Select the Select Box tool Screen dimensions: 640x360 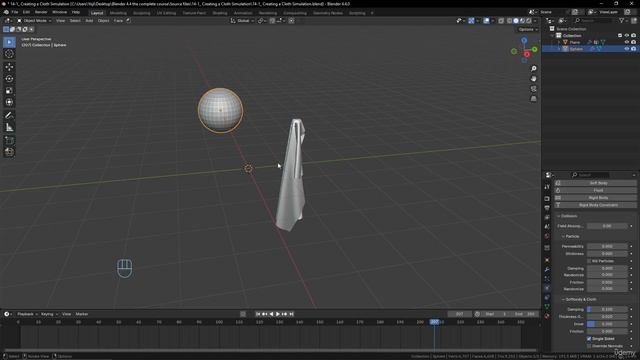[9, 42]
